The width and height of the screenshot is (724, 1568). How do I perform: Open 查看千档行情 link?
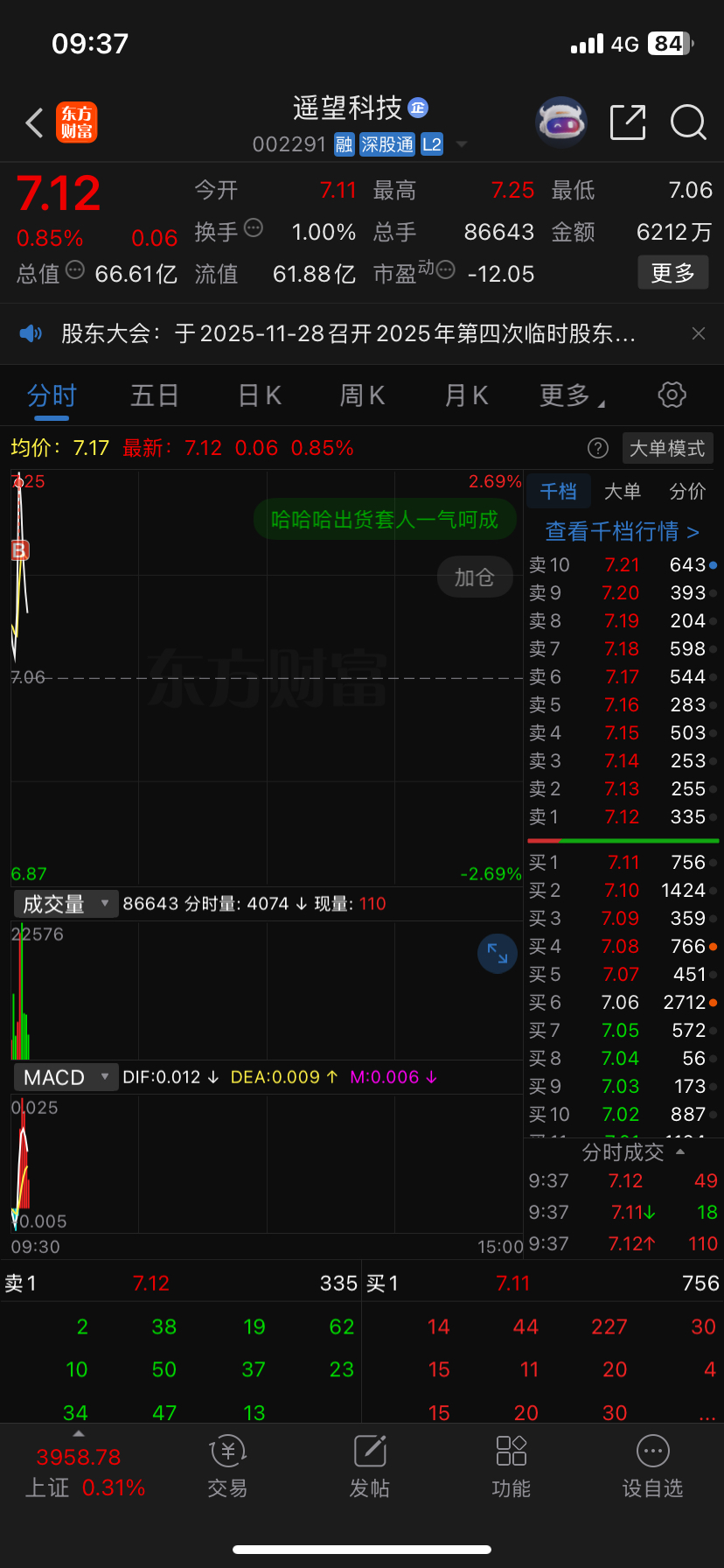point(623,531)
